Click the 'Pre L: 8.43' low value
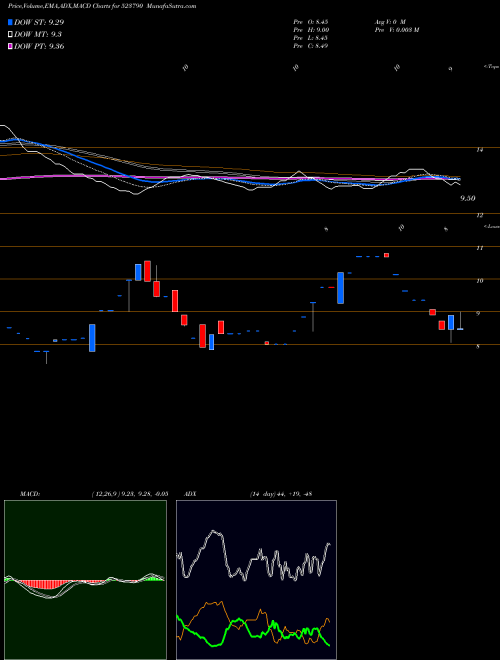The height and width of the screenshot is (660, 500). click(311, 38)
